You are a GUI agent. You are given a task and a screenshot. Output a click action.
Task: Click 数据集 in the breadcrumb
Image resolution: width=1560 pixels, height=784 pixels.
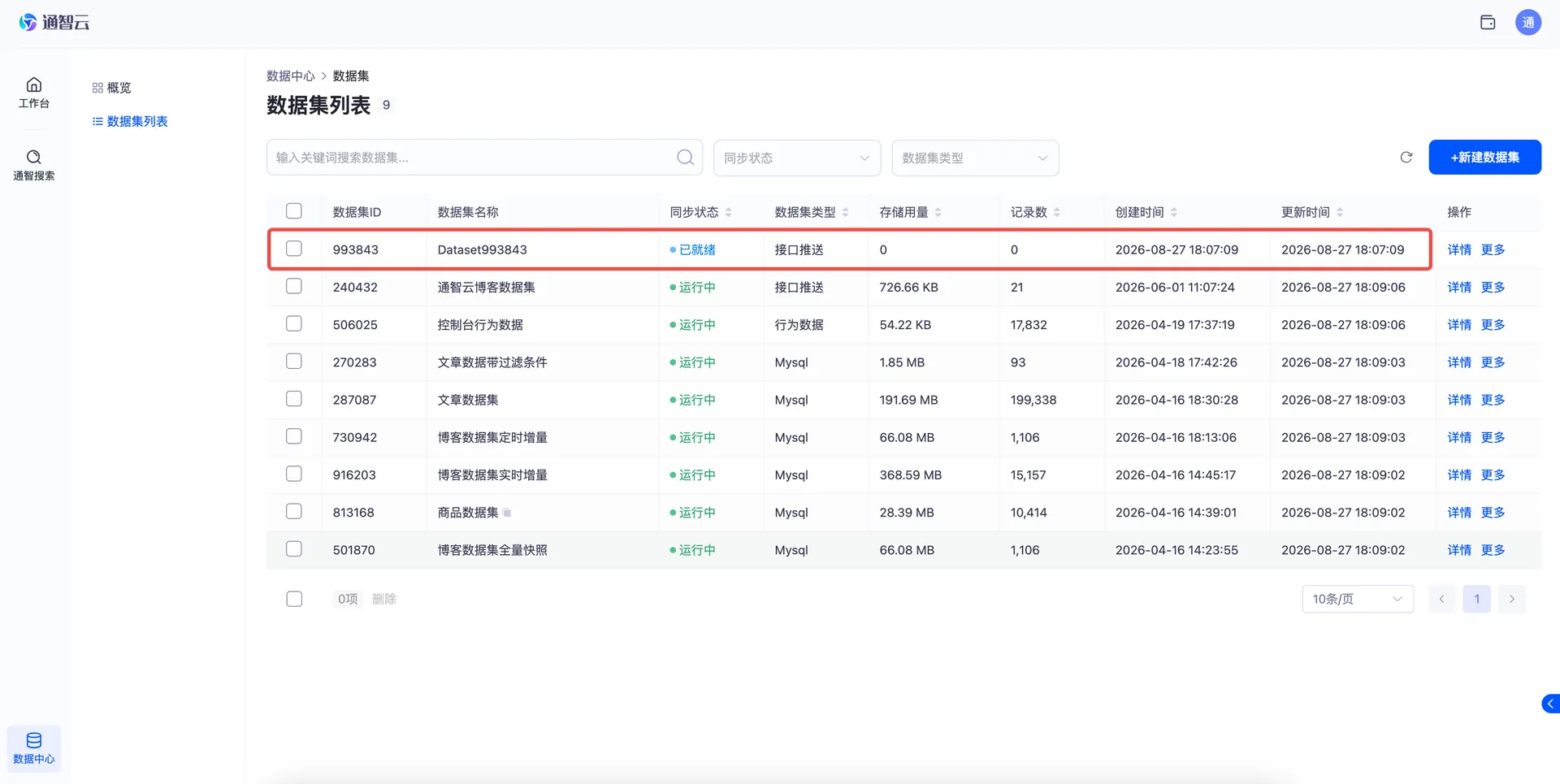click(351, 76)
